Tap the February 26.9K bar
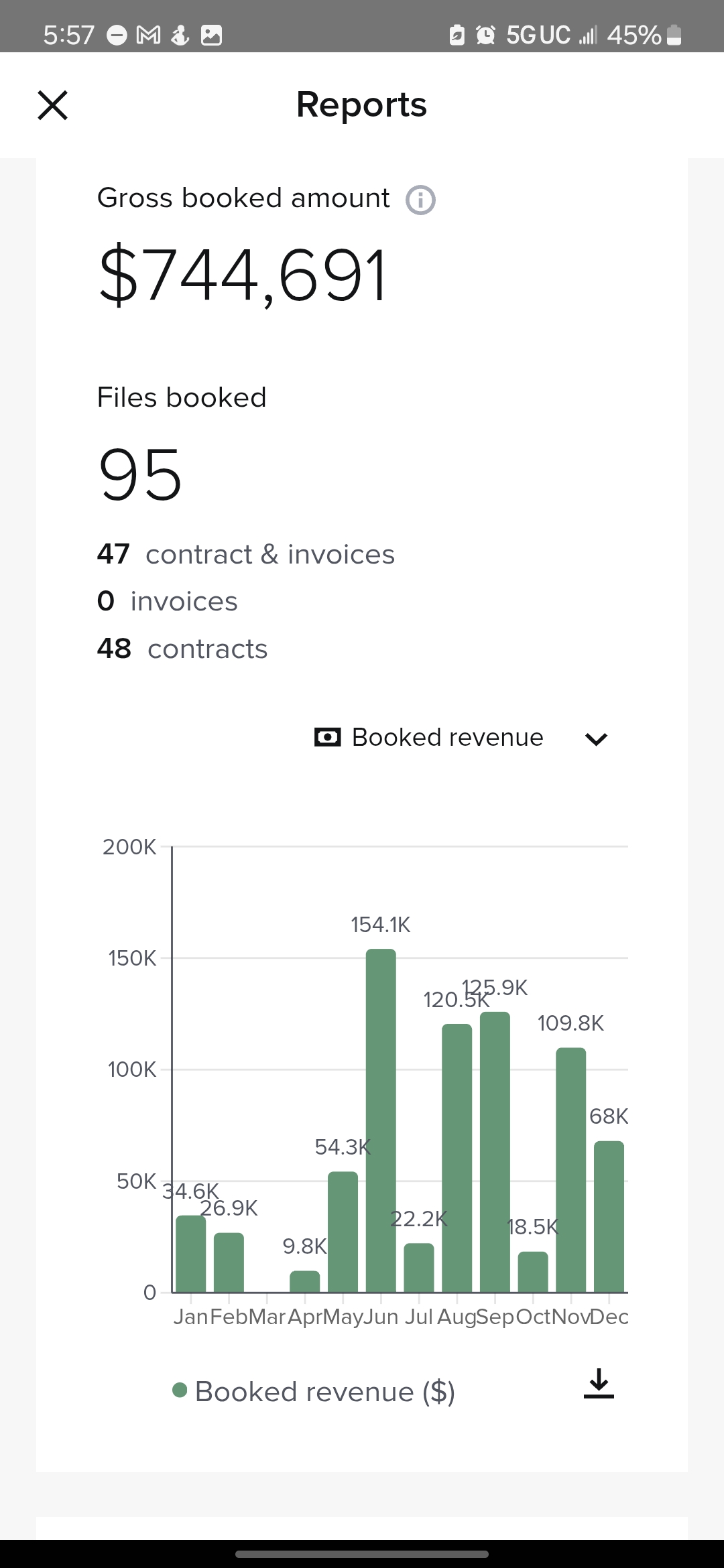Screen dimensions: 724x1568 click(x=229, y=1262)
